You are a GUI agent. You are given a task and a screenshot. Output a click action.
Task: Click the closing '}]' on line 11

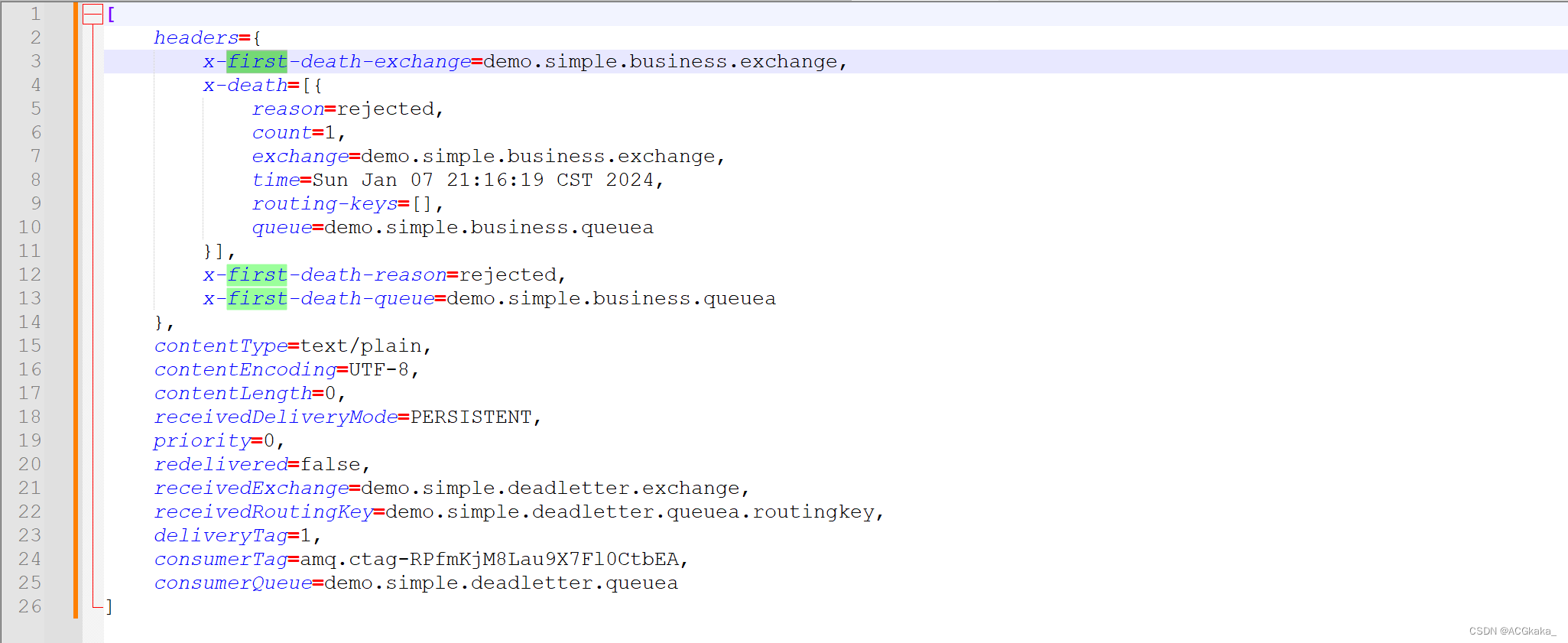tap(214, 251)
